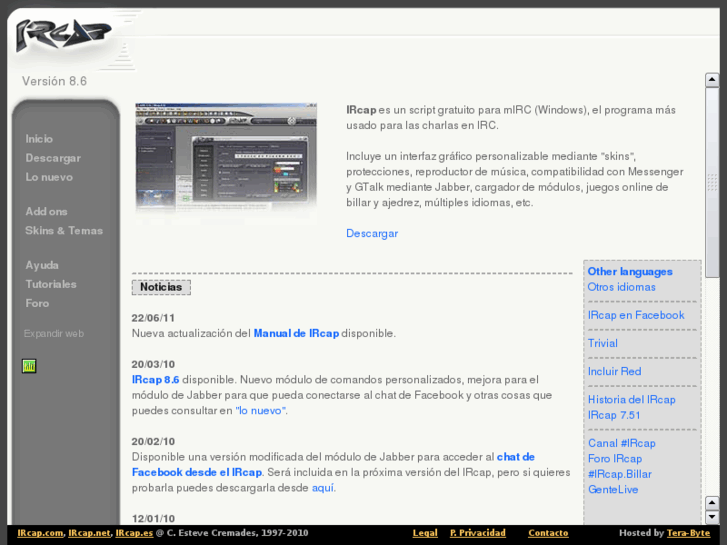
Task: Click the scroll up arrow at top of scrollbar
Action: coord(712,80)
